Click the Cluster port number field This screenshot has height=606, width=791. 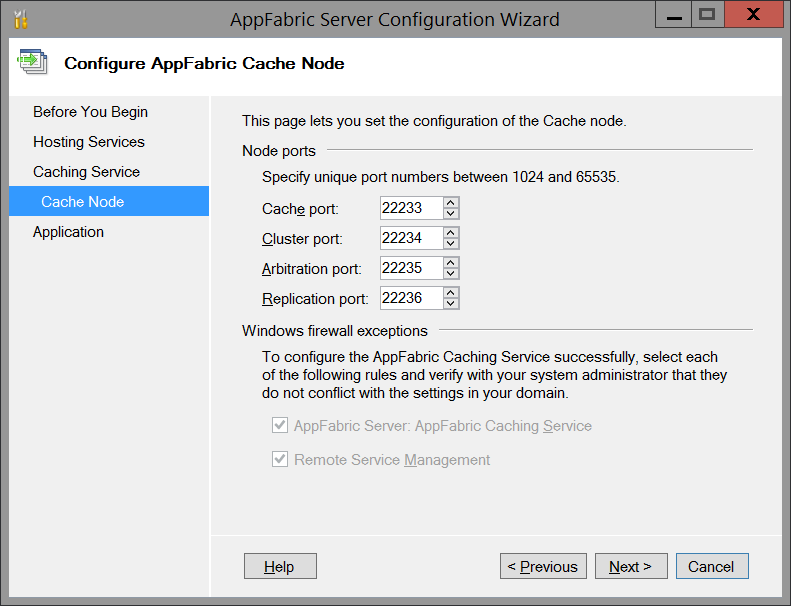click(x=411, y=238)
